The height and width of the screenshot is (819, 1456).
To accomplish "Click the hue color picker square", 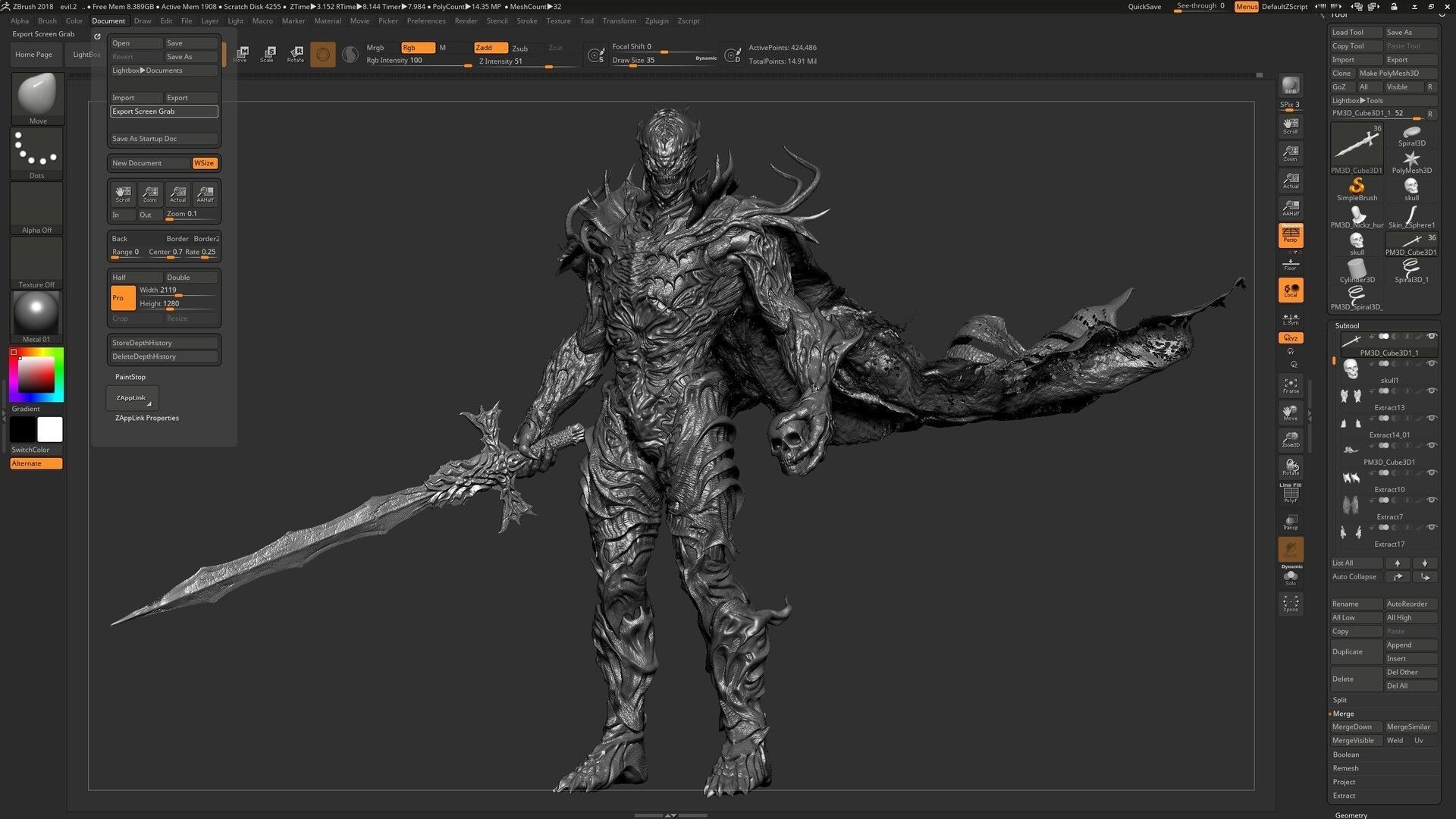I will tap(36, 375).
